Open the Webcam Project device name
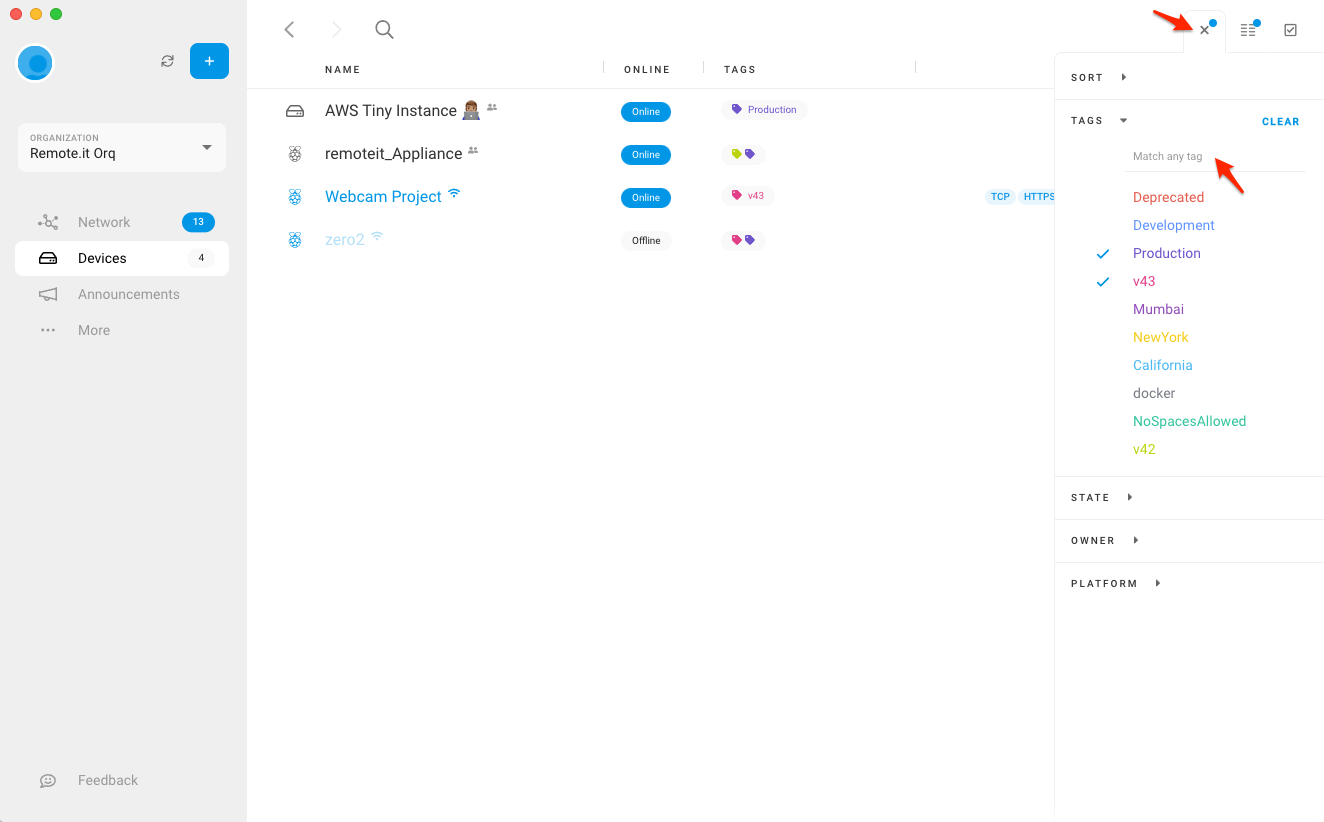The image size is (1324, 822). pyautogui.click(x=383, y=197)
